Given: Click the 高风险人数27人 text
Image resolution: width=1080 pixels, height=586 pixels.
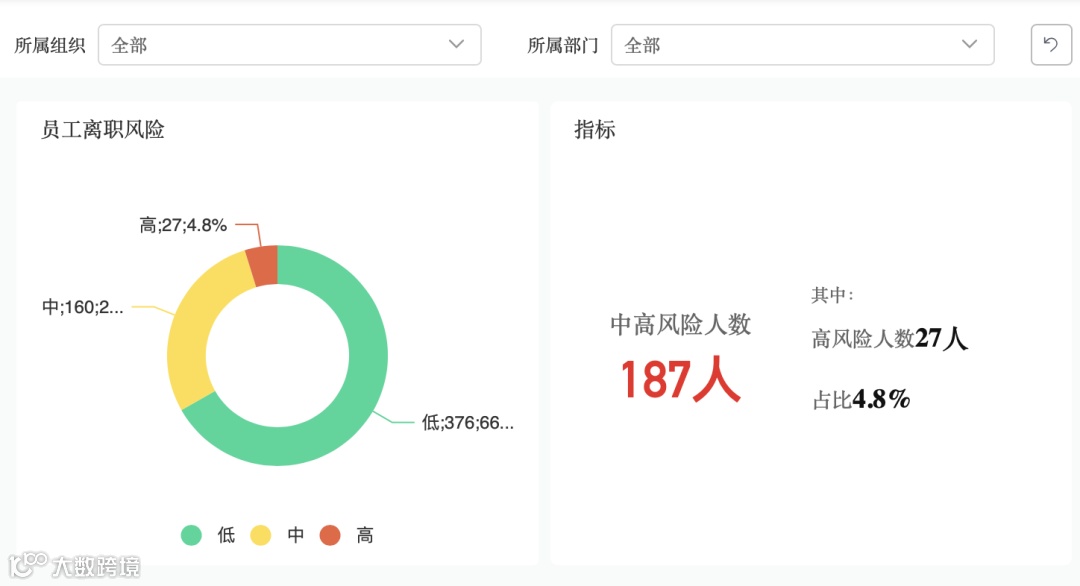Looking at the screenshot, I should click(889, 338).
